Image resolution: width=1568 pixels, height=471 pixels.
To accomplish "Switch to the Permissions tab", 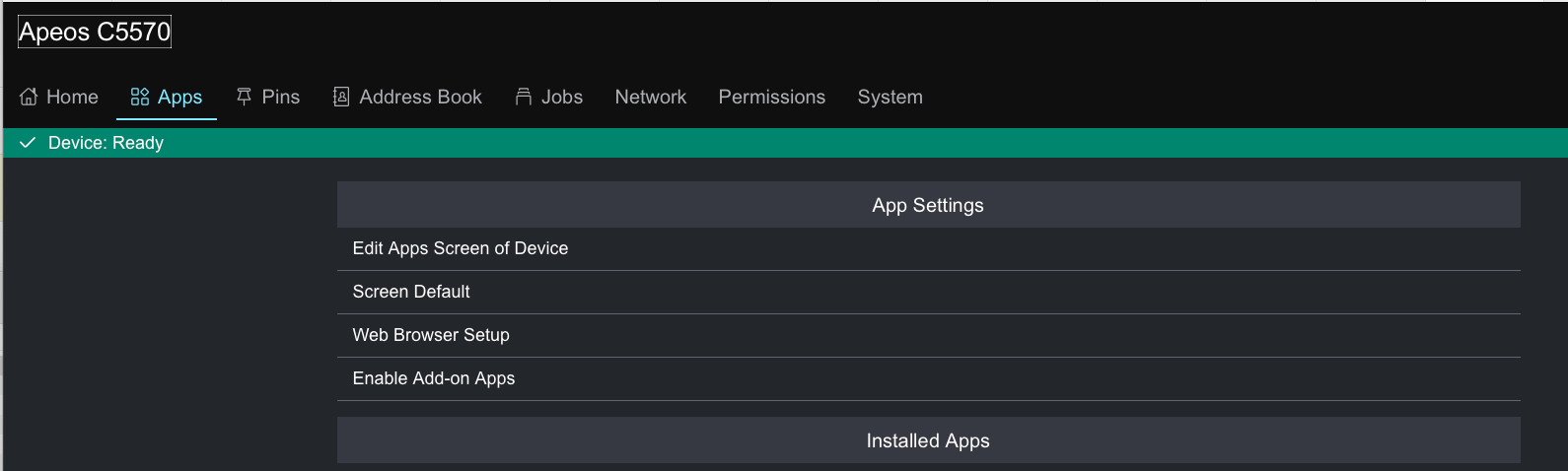I will click(x=771, y=97).
